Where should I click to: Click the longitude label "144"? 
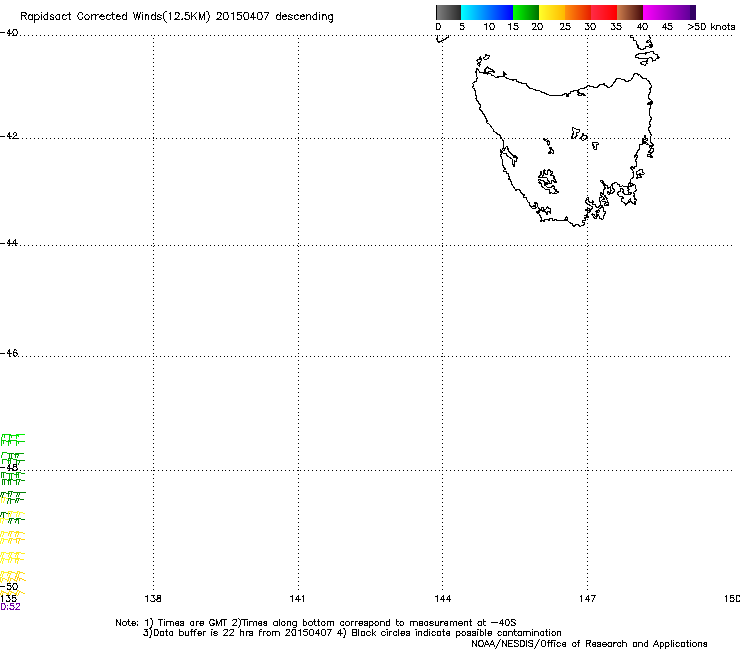pyautogui.click(x=443, y=599)
